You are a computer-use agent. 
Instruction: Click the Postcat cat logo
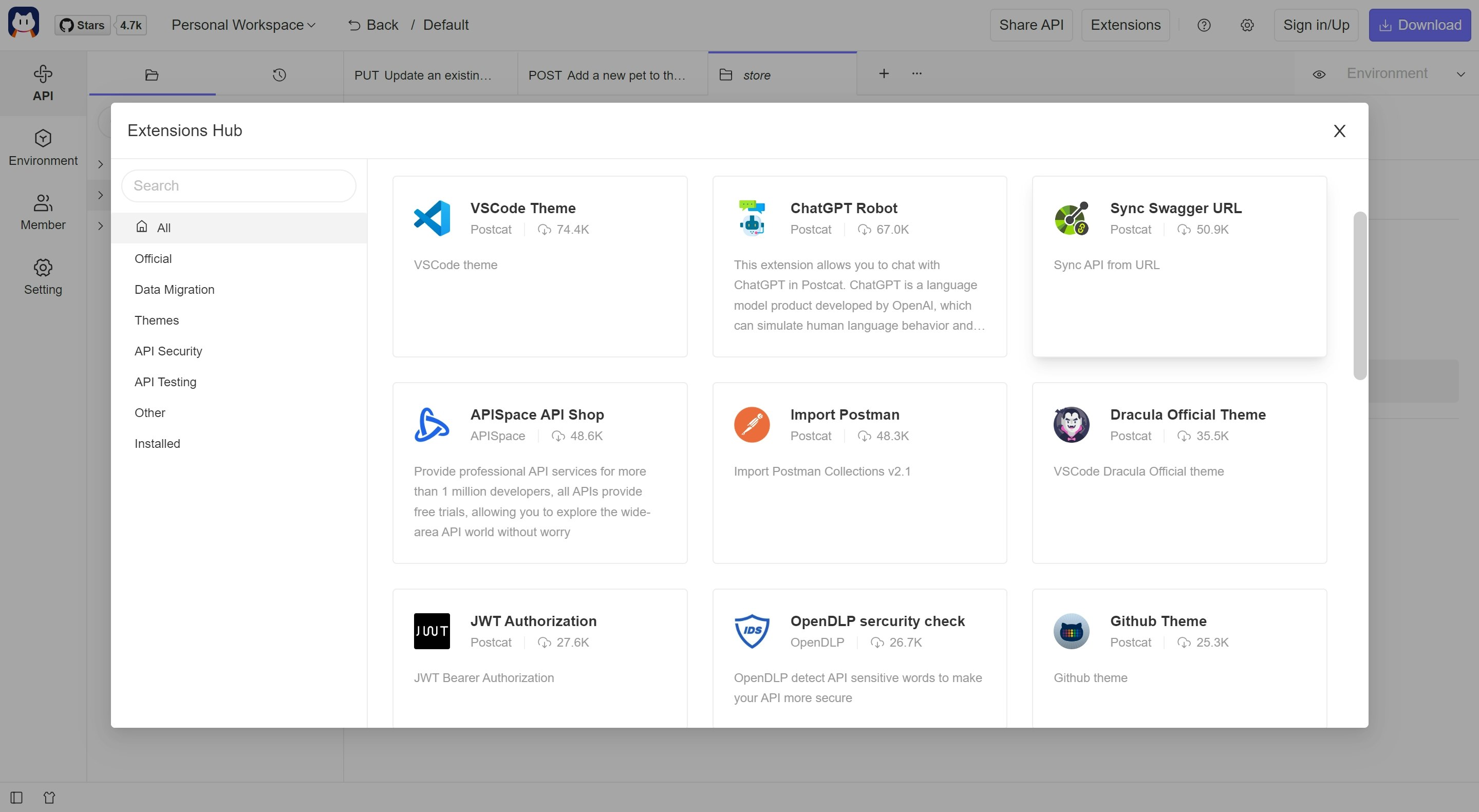(x=24, y=23)
